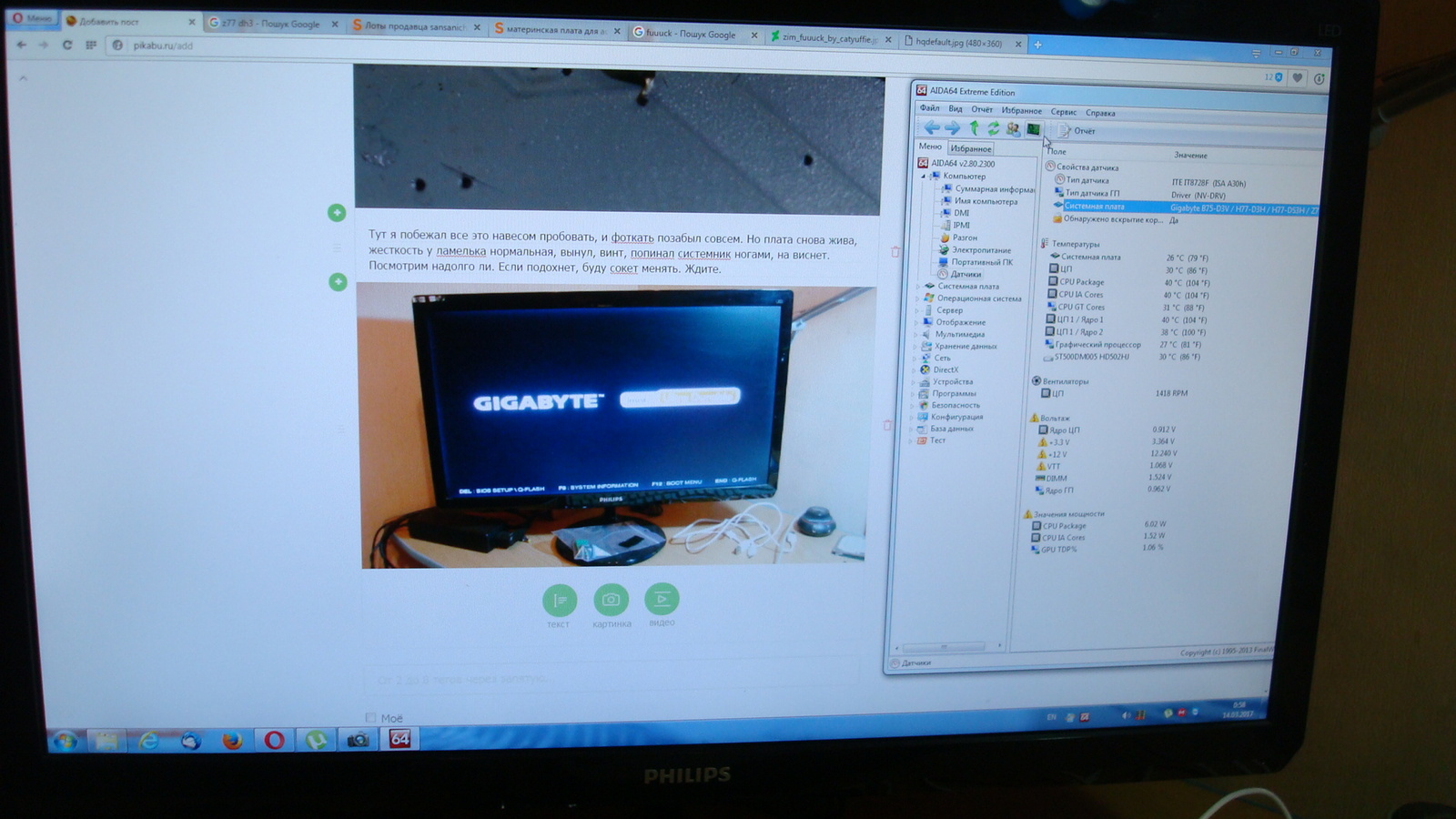The height and width of the screenshot is (819, 1456).
Task: Select Безопасность in AIDA64 tree
Action: 955,405
